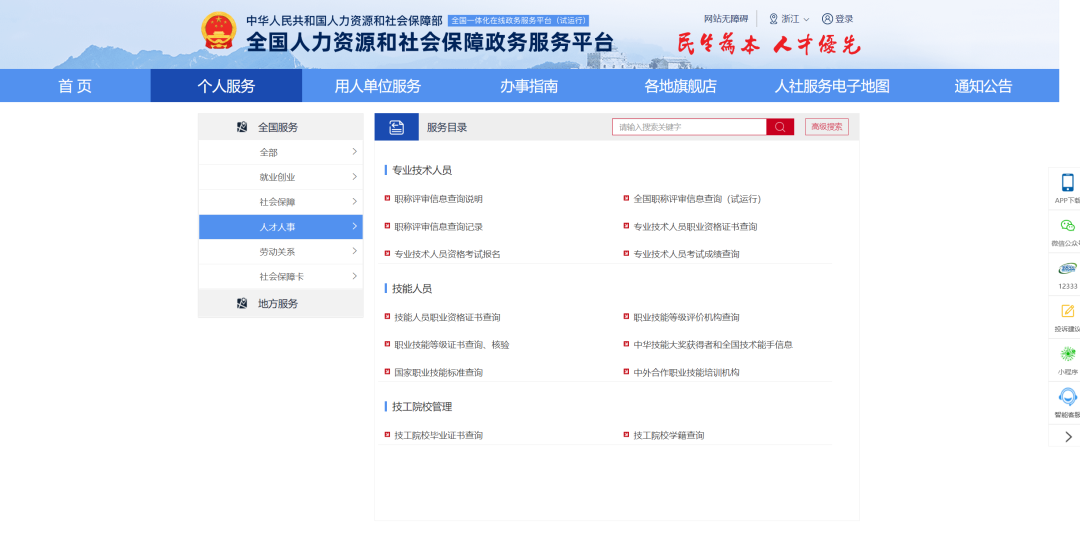Click the 网站无障碍 link

[x=726, y=19]
